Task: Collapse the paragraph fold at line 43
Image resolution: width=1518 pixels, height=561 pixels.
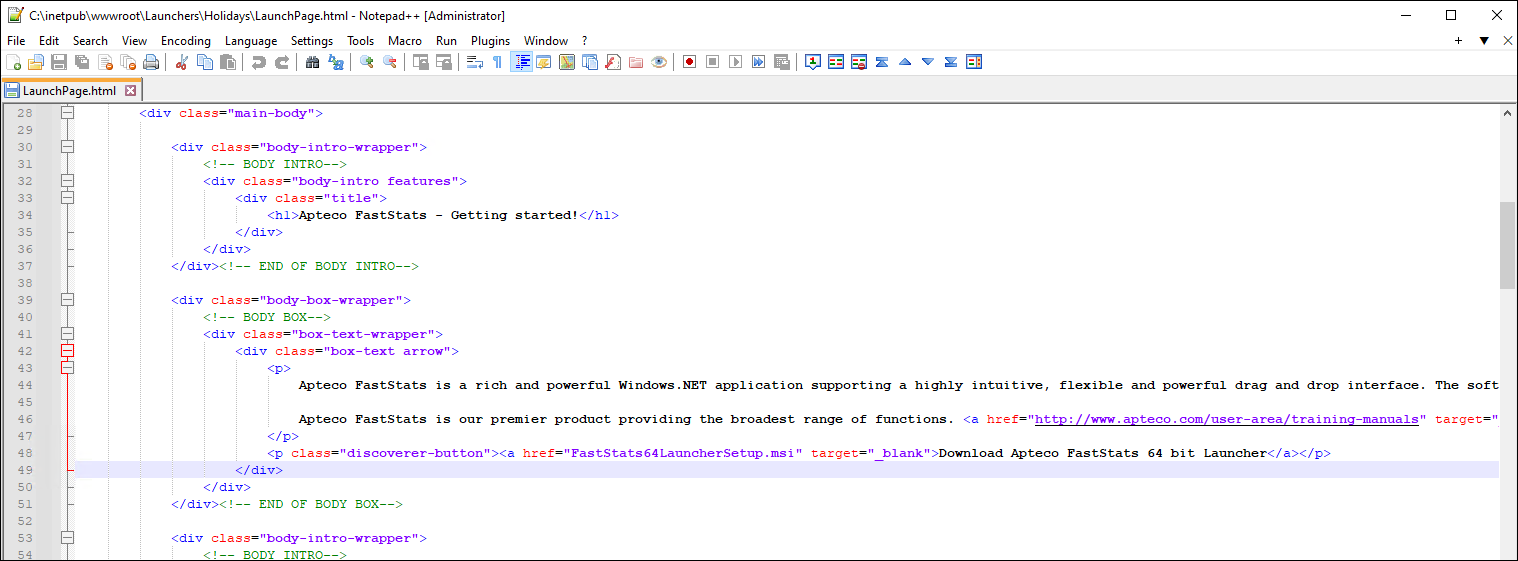Action: (68, 368)
